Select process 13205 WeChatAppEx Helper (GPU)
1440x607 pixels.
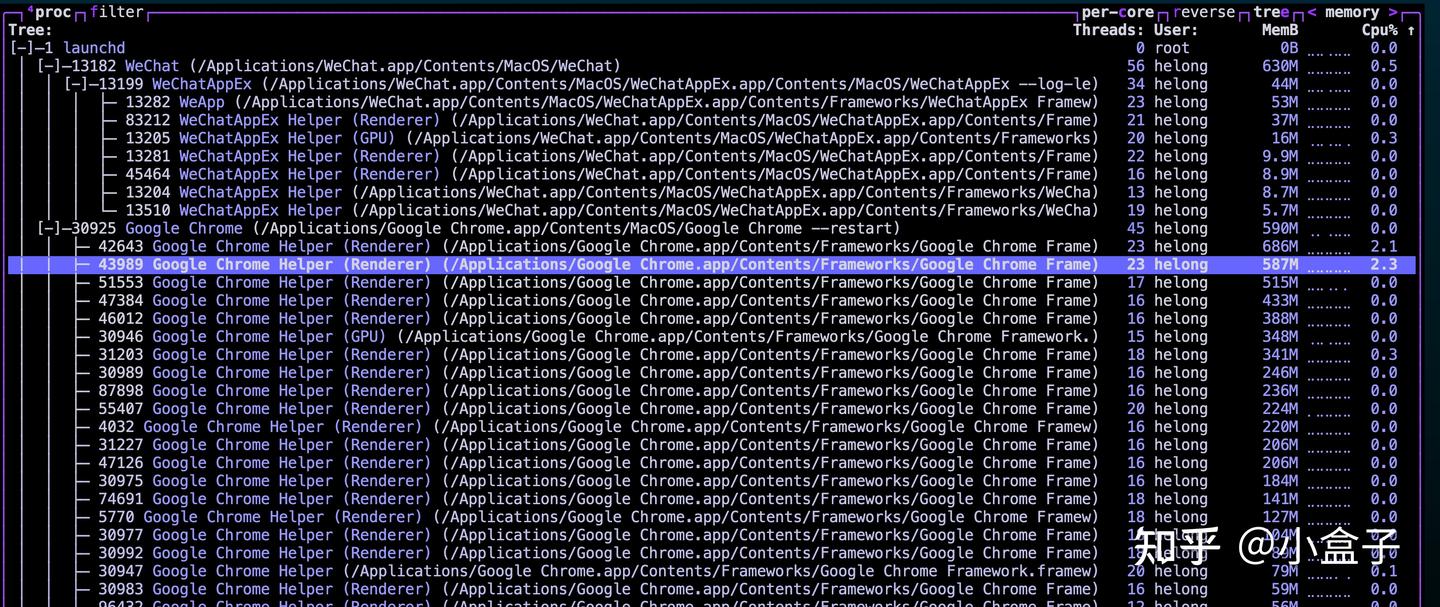[x=712, y=138]
